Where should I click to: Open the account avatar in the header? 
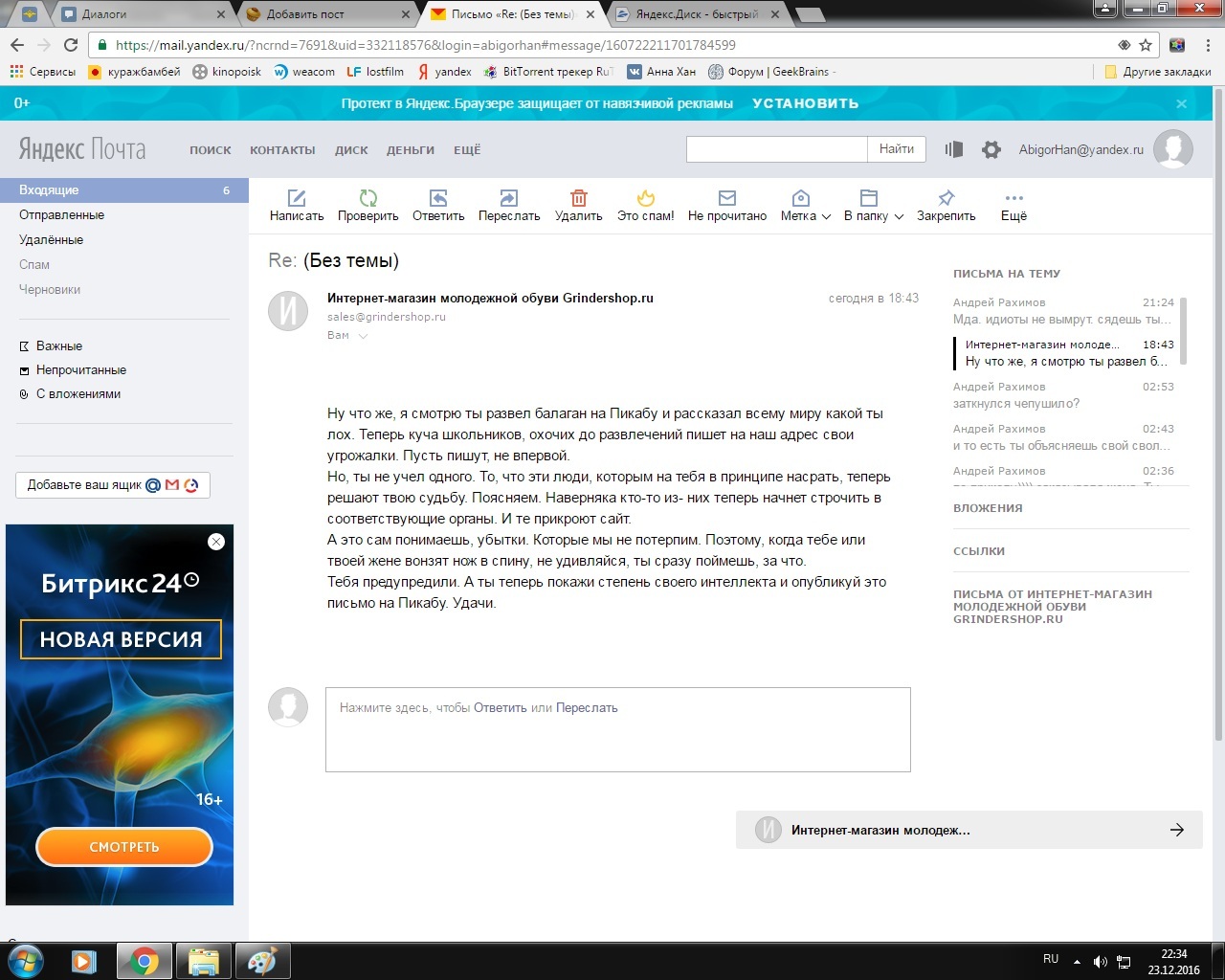1173,149
